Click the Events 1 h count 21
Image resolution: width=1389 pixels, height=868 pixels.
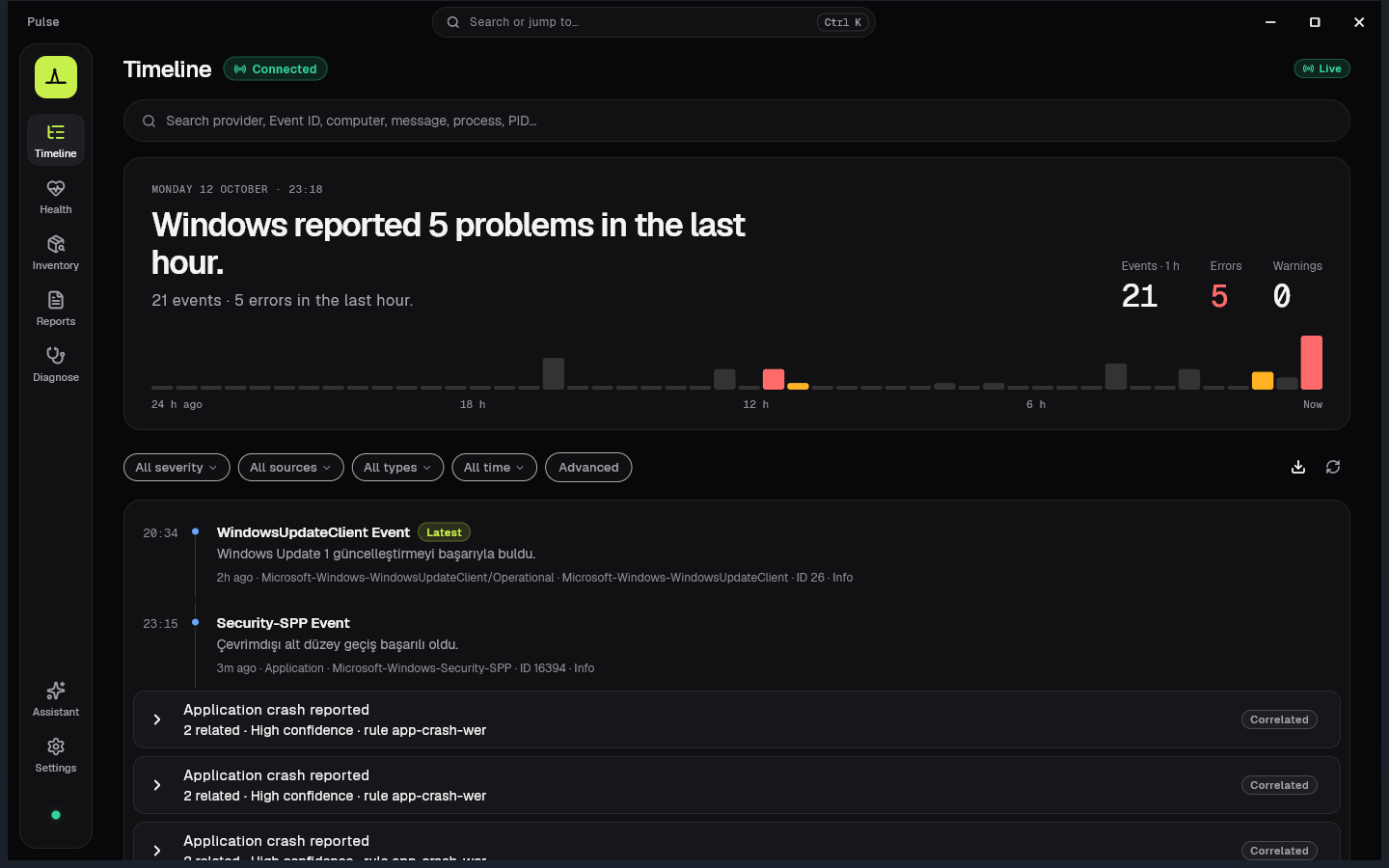pyautogui.click(x=1139, y=296)
